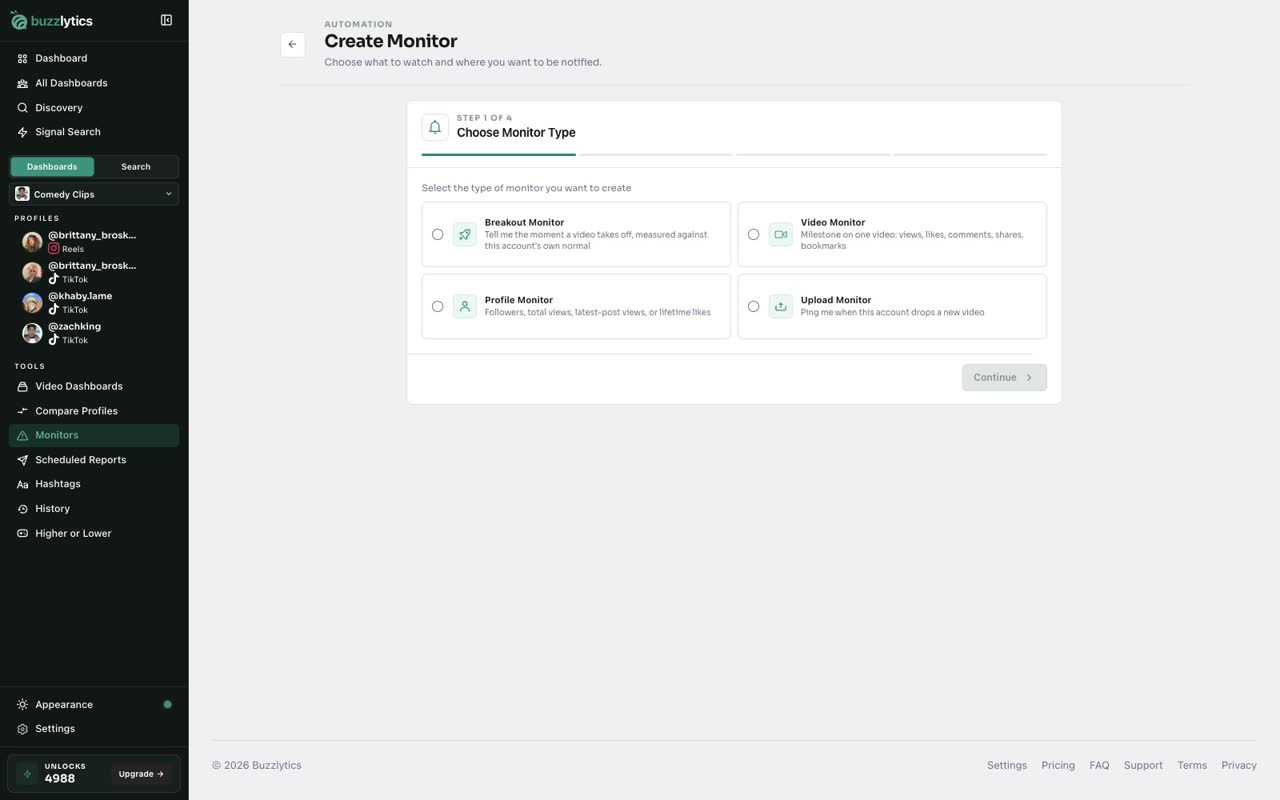Image resolution: width=1280 pixels, height=800 pixels.
Task: Click the Higher or Lower gamepad icon
Action: point(22,534)
